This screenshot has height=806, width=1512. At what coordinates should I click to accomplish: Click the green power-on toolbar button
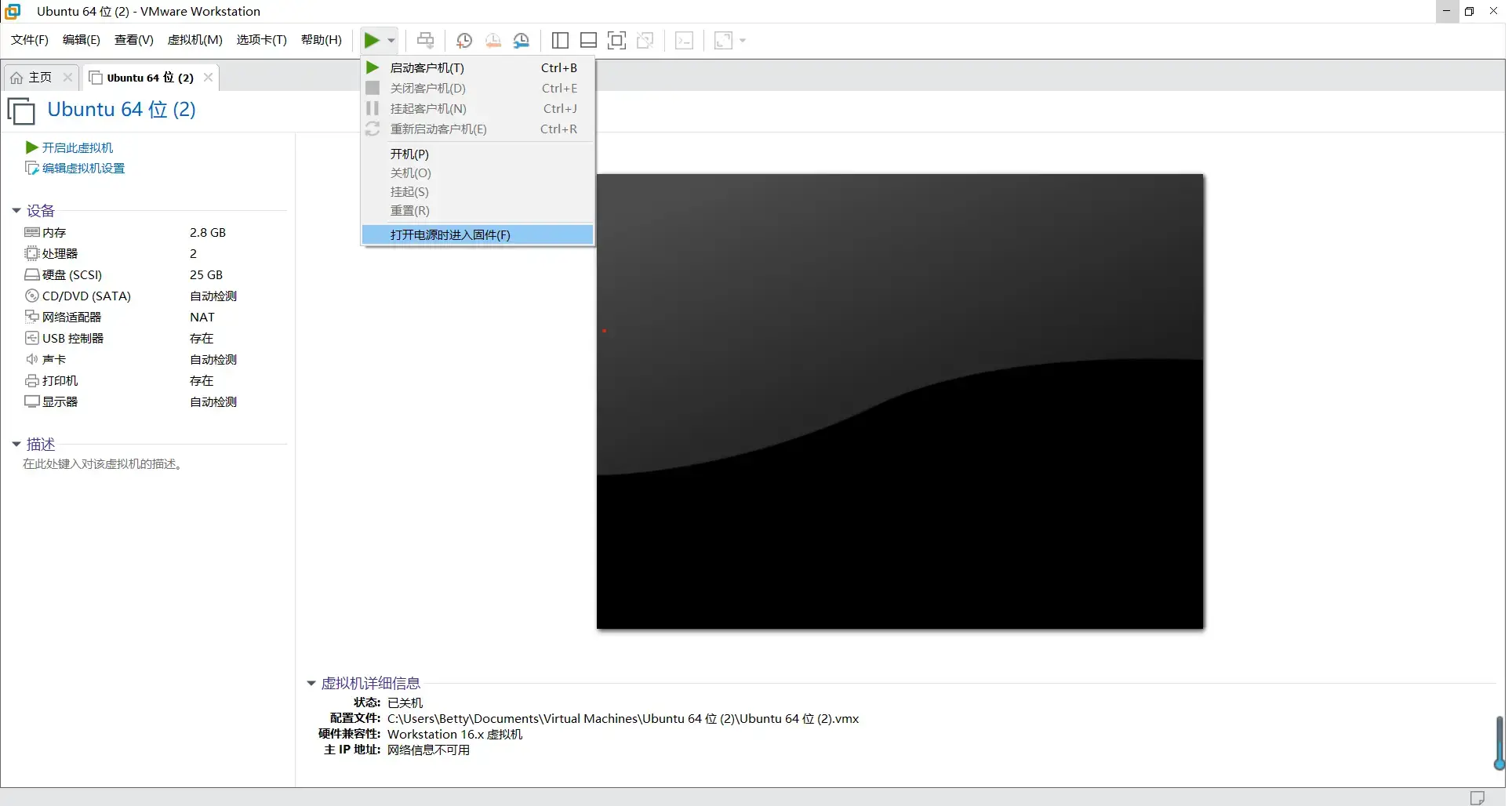[372, 41]
